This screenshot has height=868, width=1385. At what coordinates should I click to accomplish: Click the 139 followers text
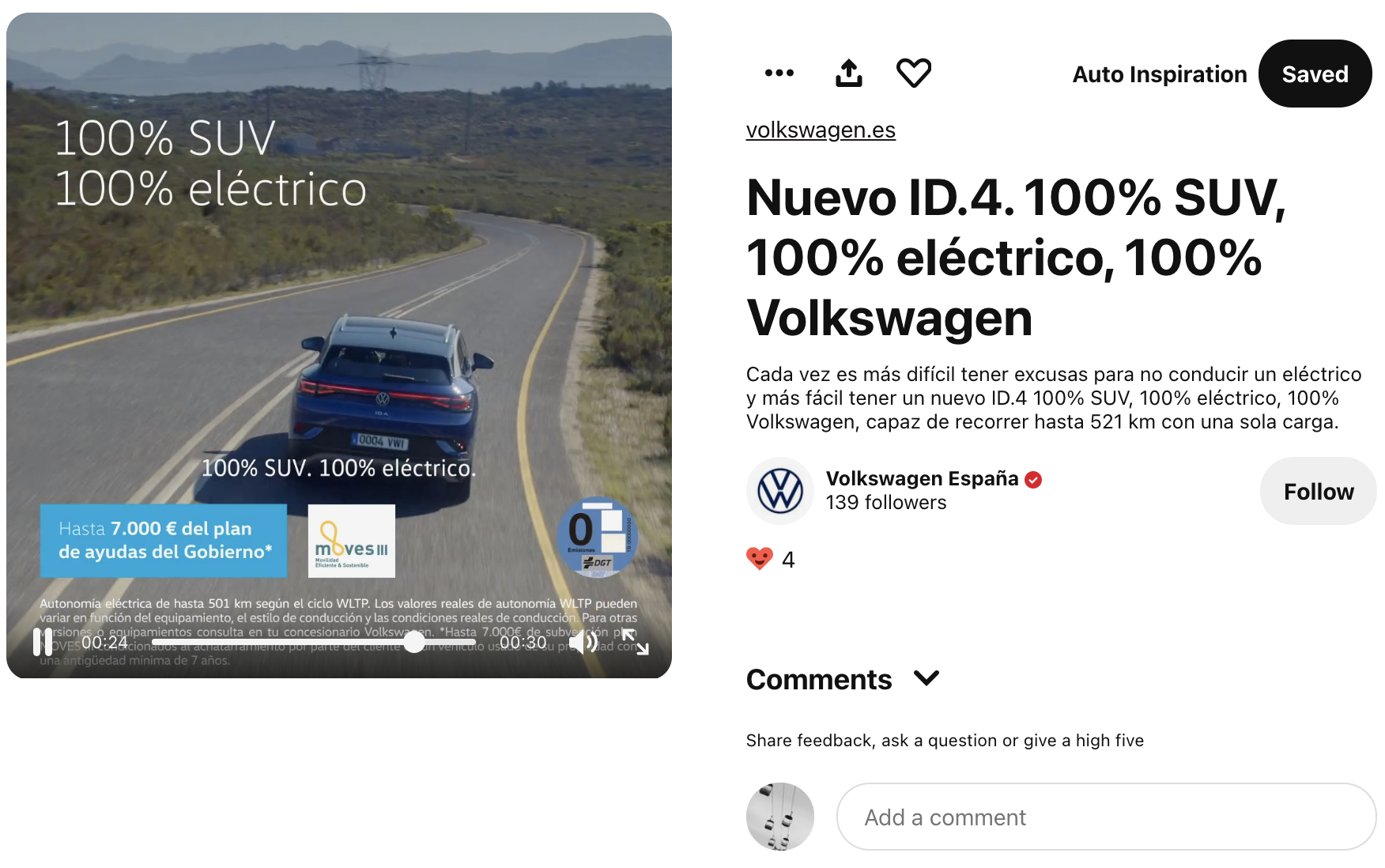pos(886,503)
